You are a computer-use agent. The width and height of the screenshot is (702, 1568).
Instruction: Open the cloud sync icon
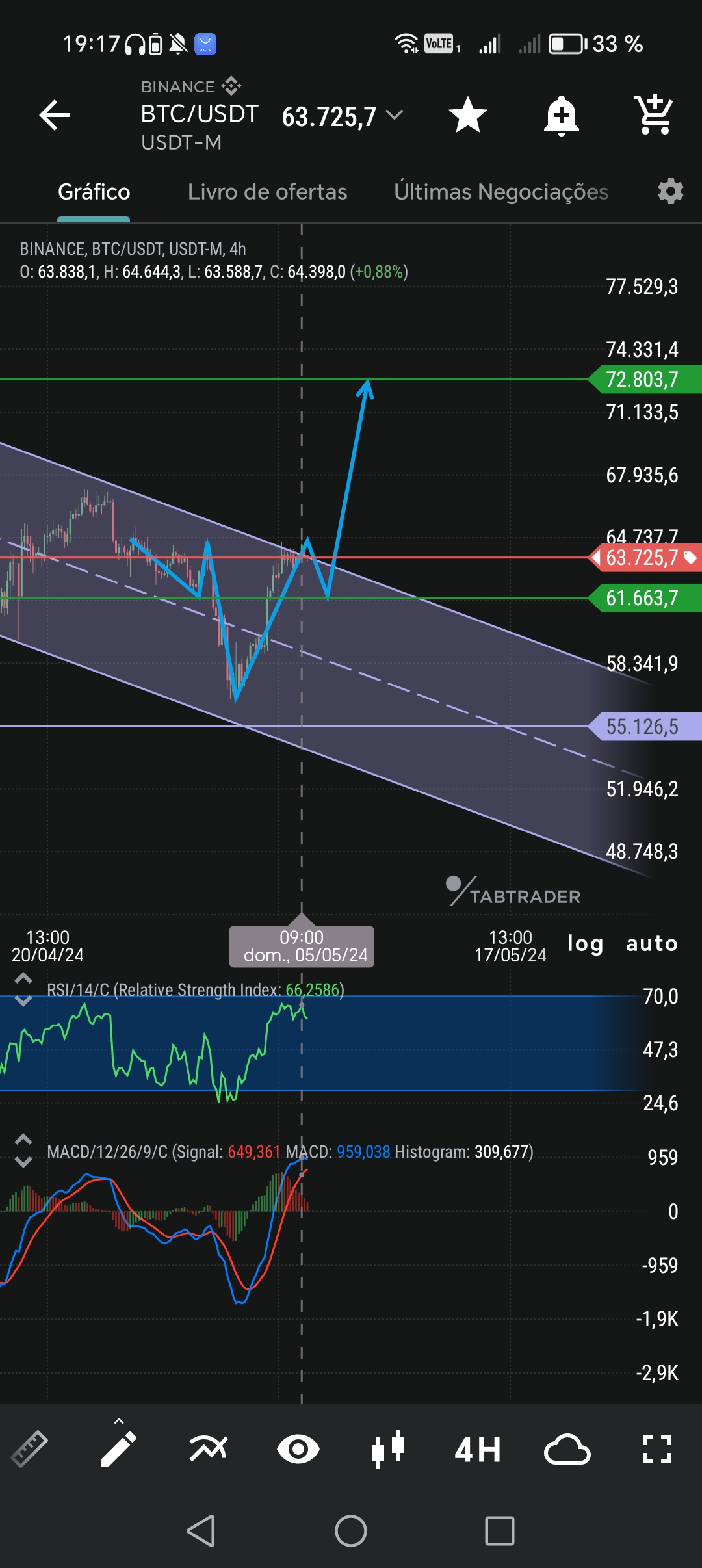[x=567, y=1449]
